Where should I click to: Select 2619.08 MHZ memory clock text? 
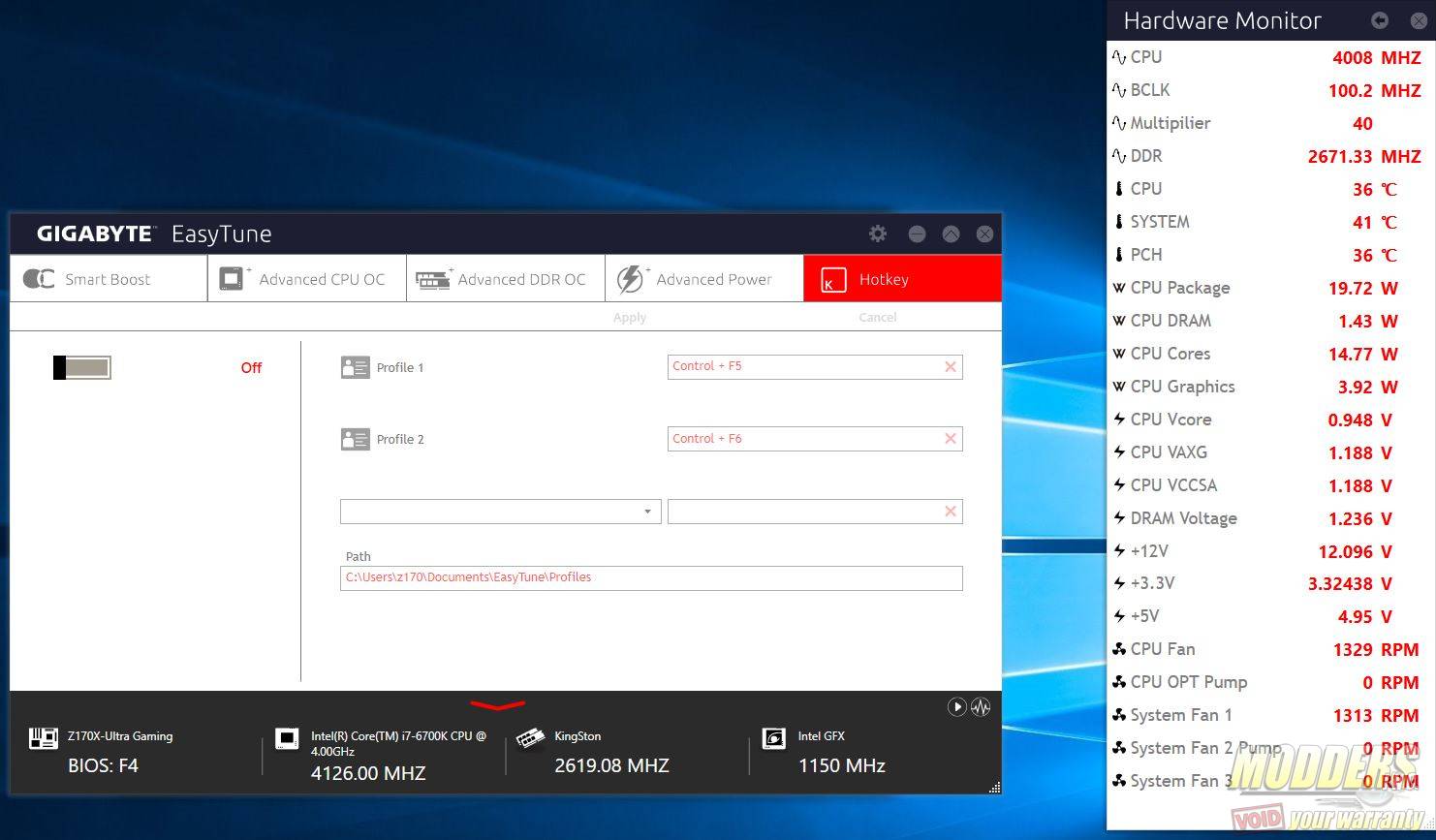[x=611, y=765]
